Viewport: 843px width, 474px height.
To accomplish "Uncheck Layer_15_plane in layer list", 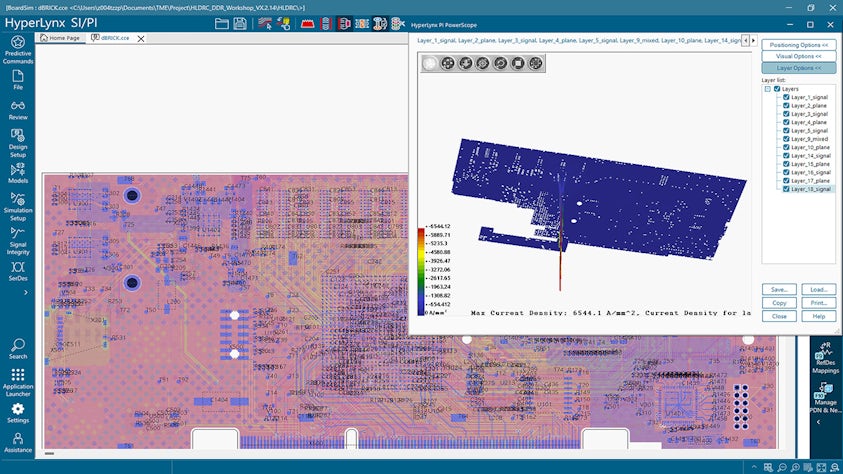I will pos(786,164).
